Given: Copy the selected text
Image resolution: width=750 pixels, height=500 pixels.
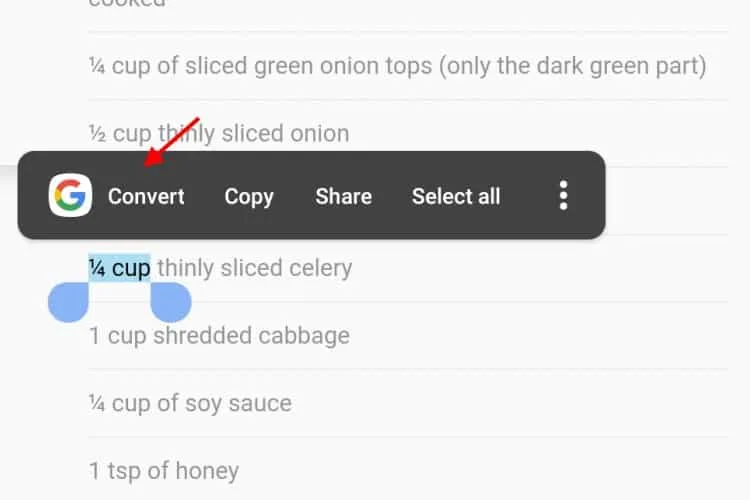Looking at the screenshot, I should point(249,196).
